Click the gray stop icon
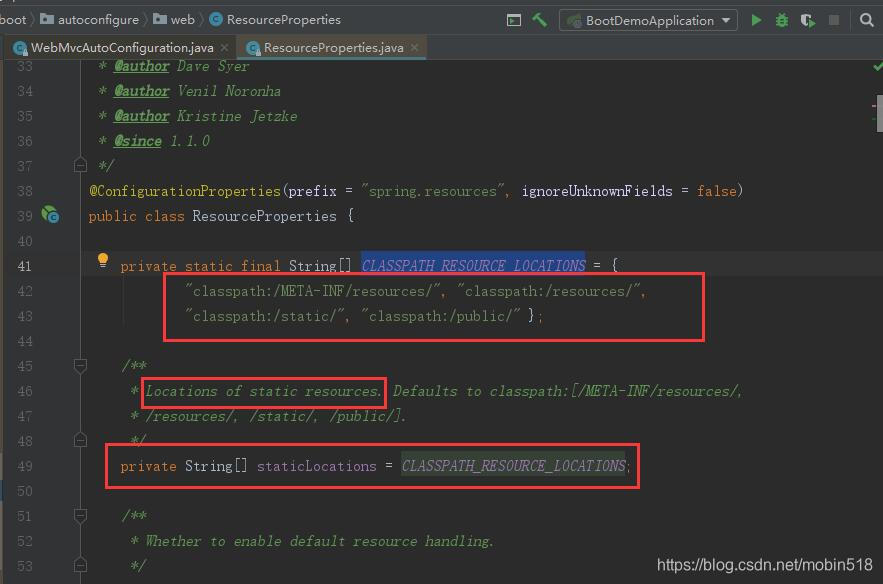 pos(834,21)
